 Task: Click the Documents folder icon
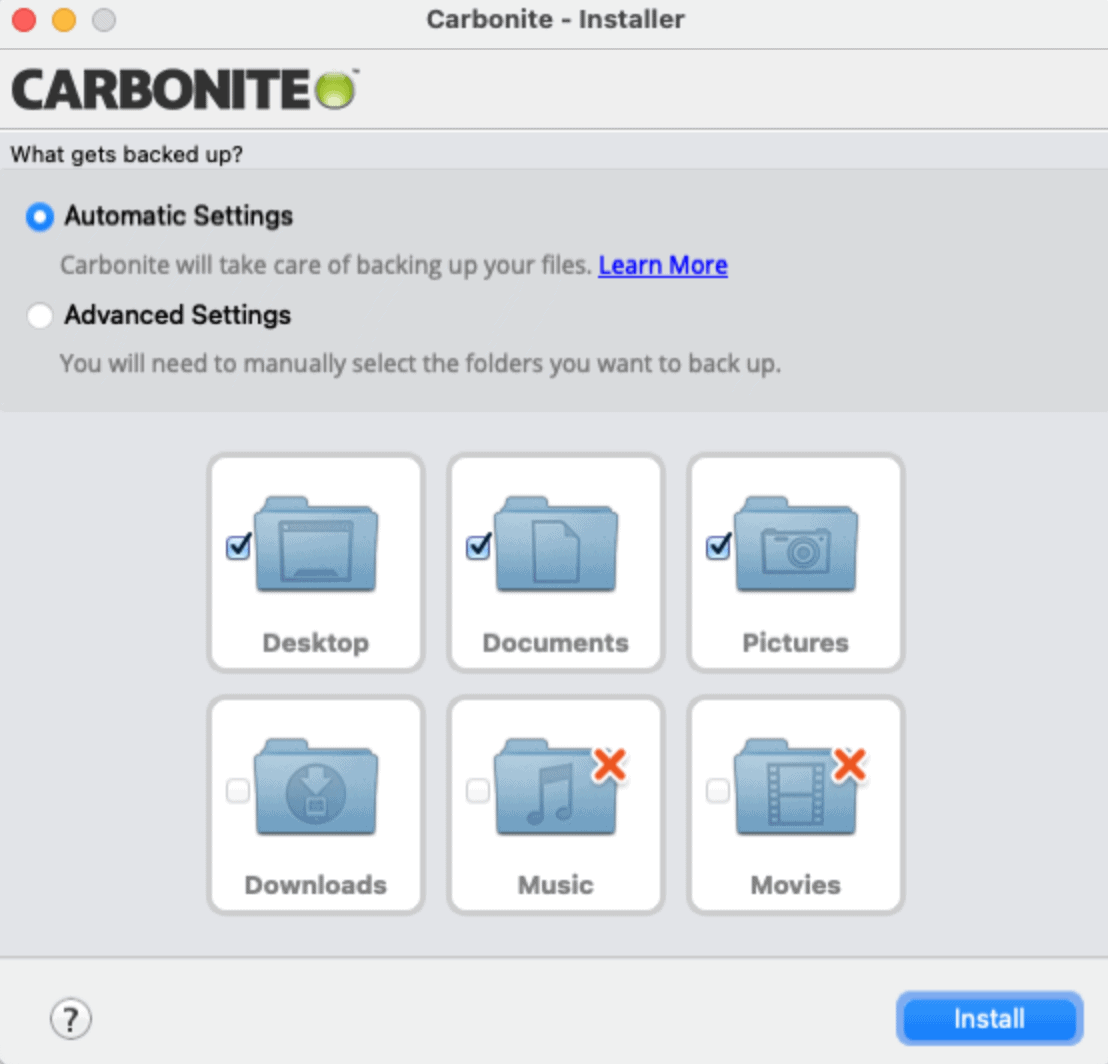[556, 544]
